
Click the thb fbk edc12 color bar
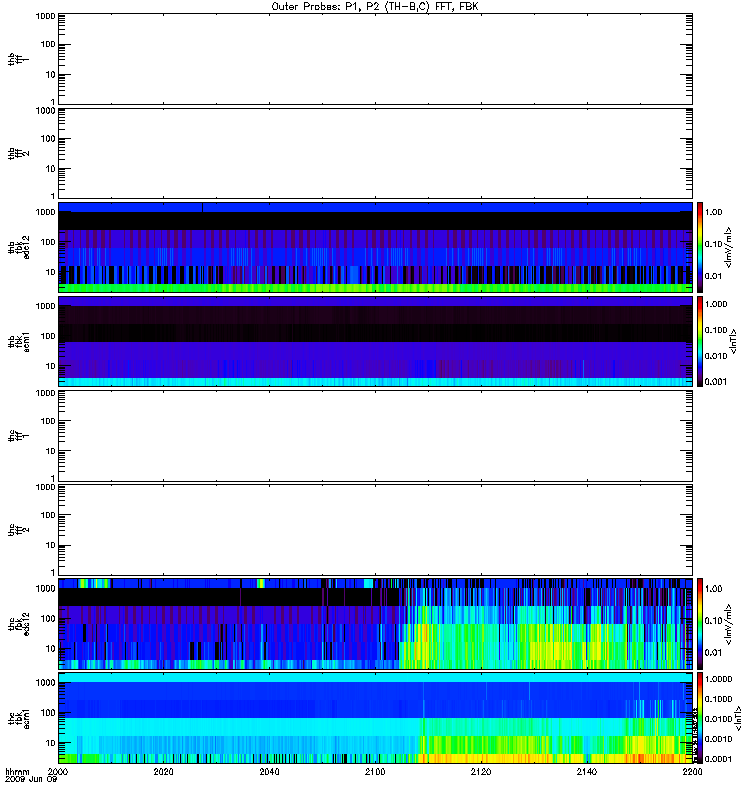[x=700, y=247]
